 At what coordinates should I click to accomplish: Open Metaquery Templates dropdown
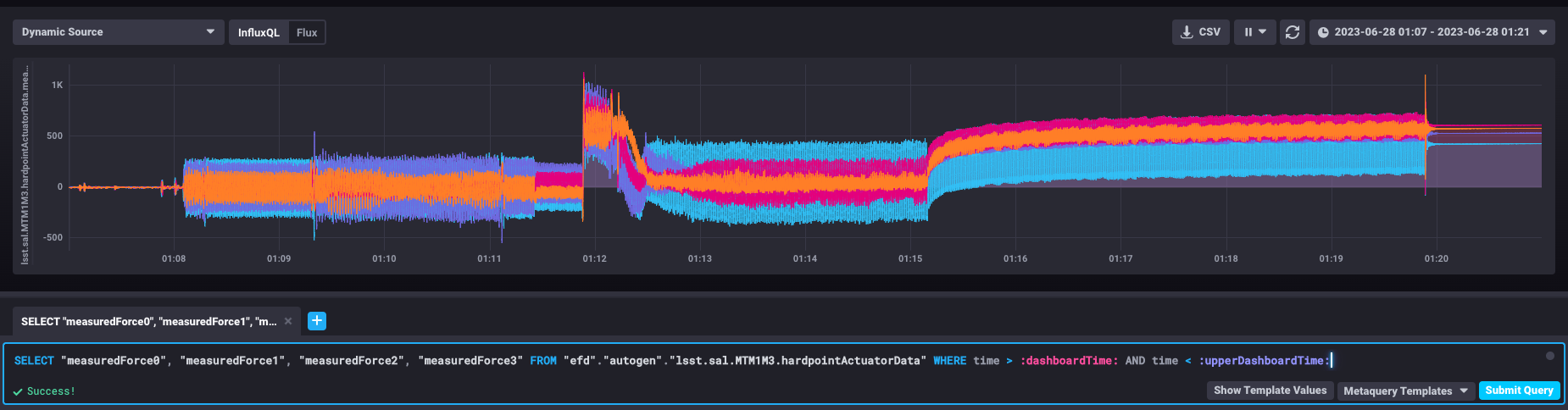point(1405,391)
